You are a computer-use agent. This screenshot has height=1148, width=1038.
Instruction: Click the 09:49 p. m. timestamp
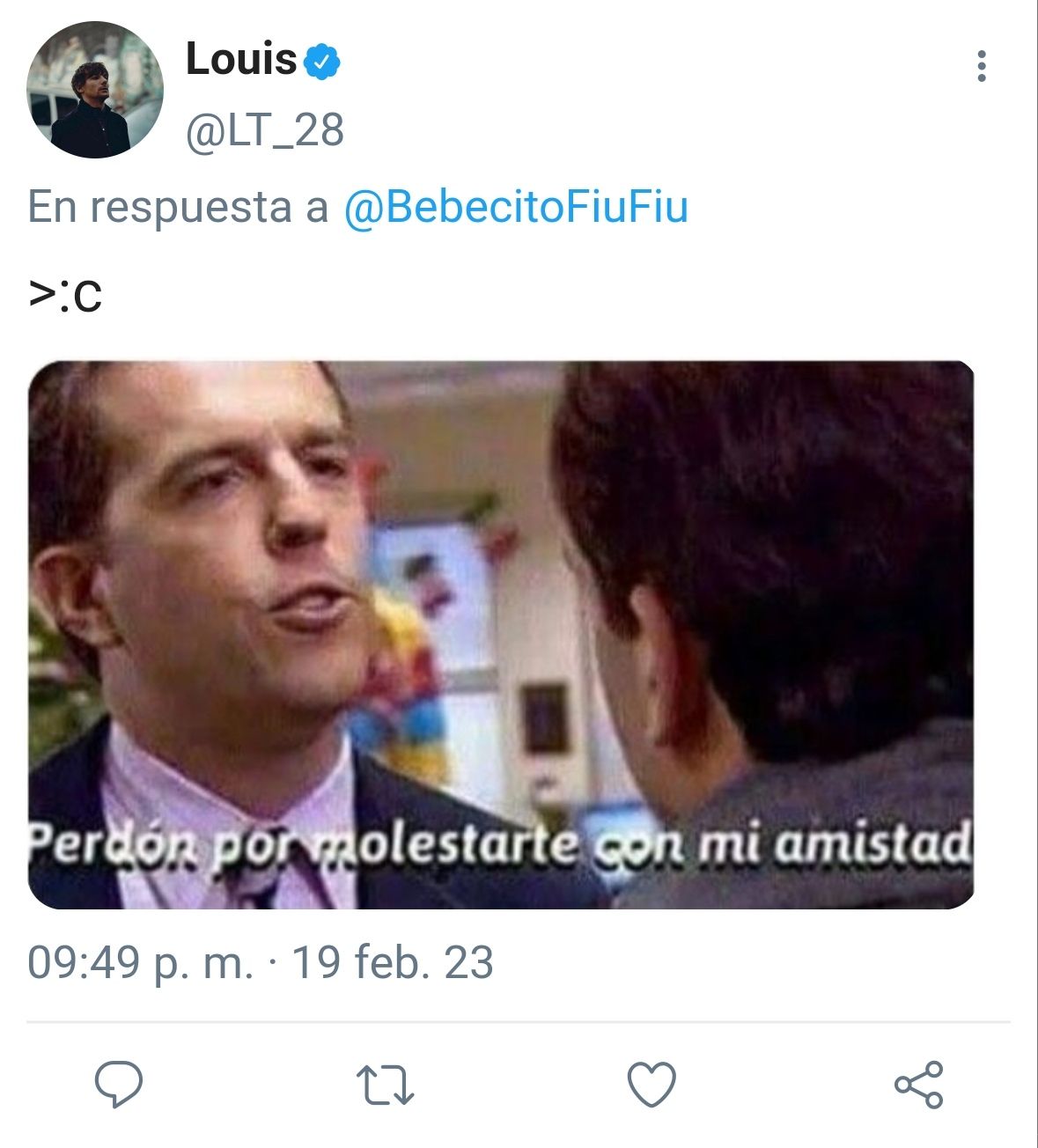(140, 962)
